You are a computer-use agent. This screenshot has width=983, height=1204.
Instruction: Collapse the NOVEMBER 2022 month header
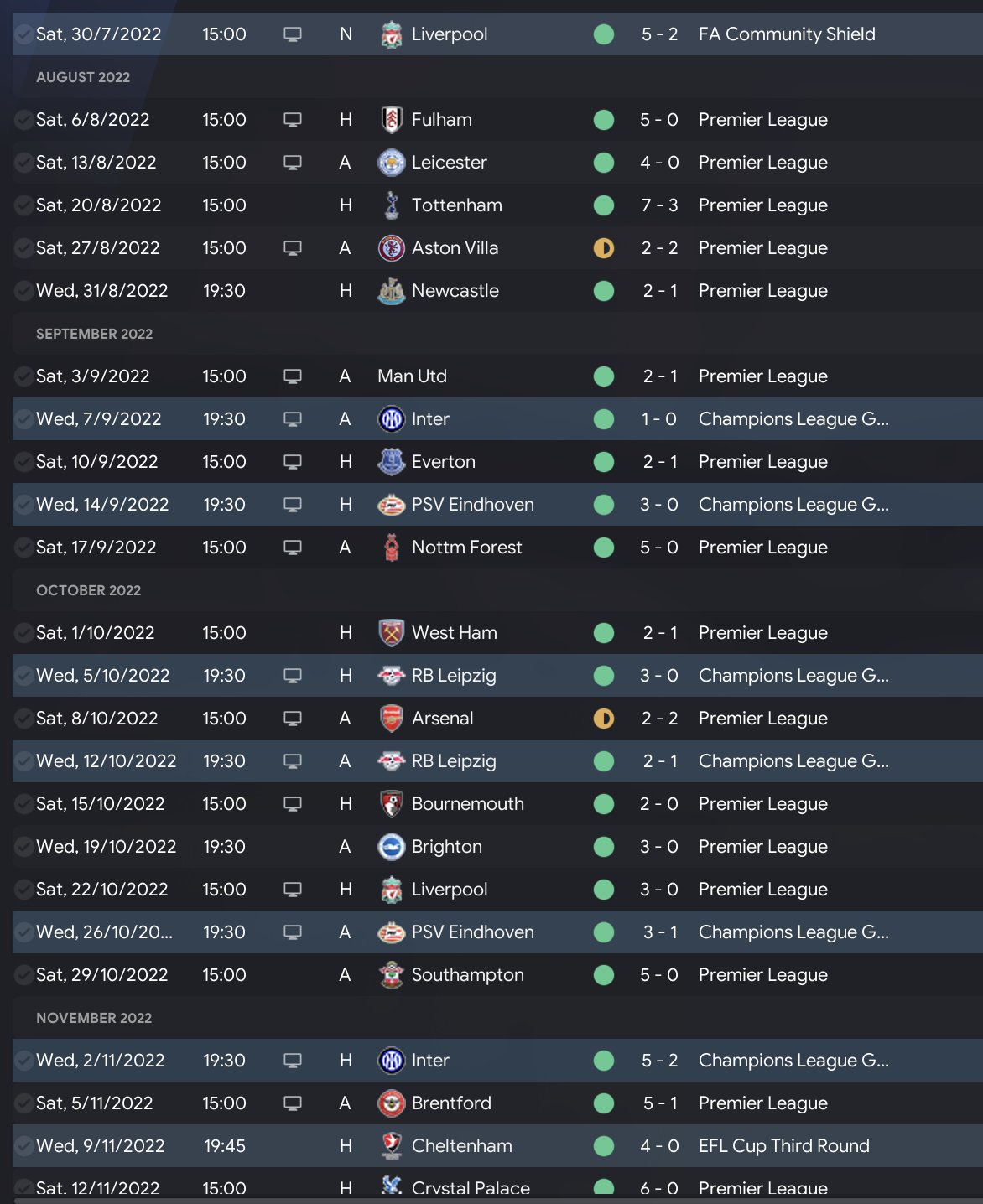(94, 1018)
